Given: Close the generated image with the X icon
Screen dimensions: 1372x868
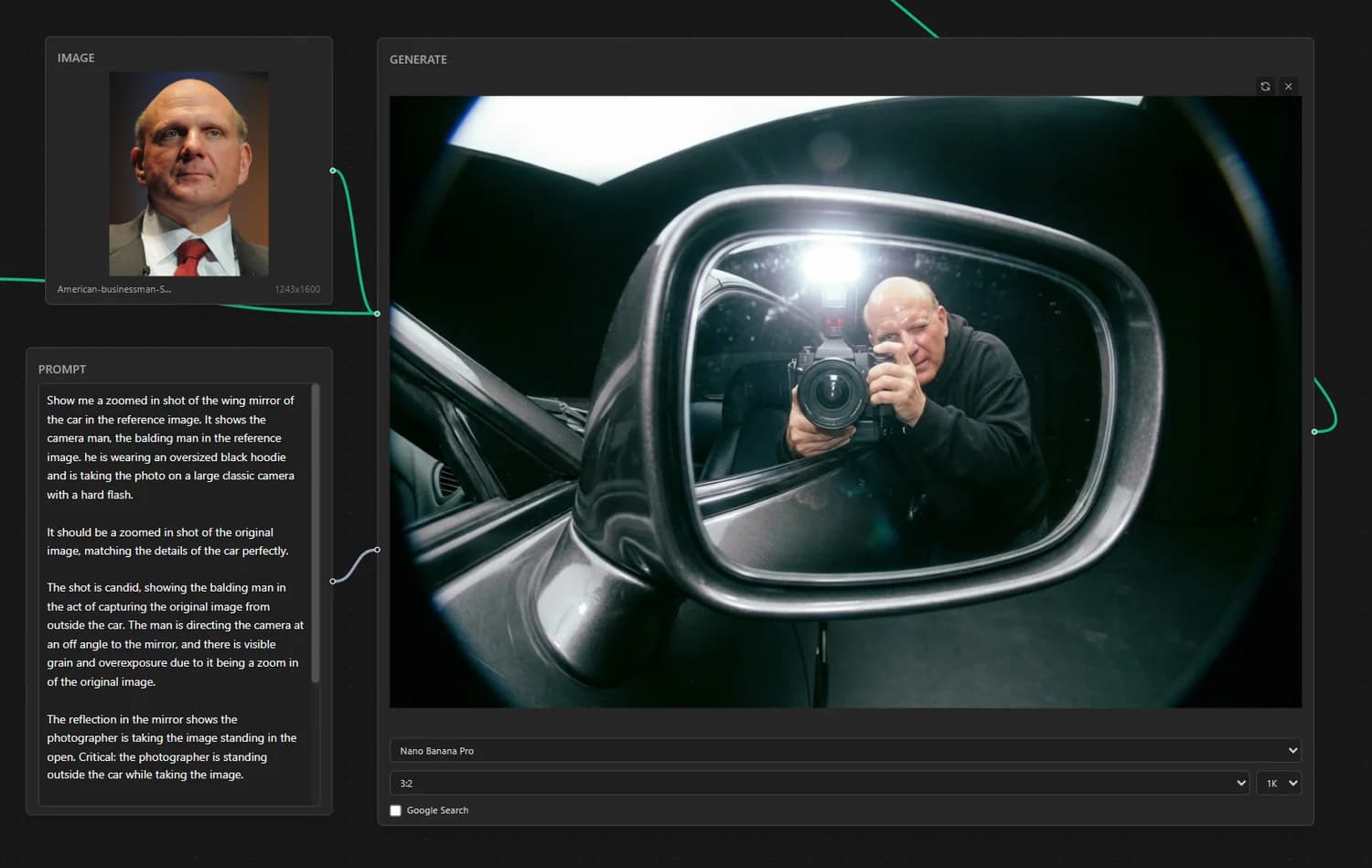Looking at the screenshot, I should 1289,86.
